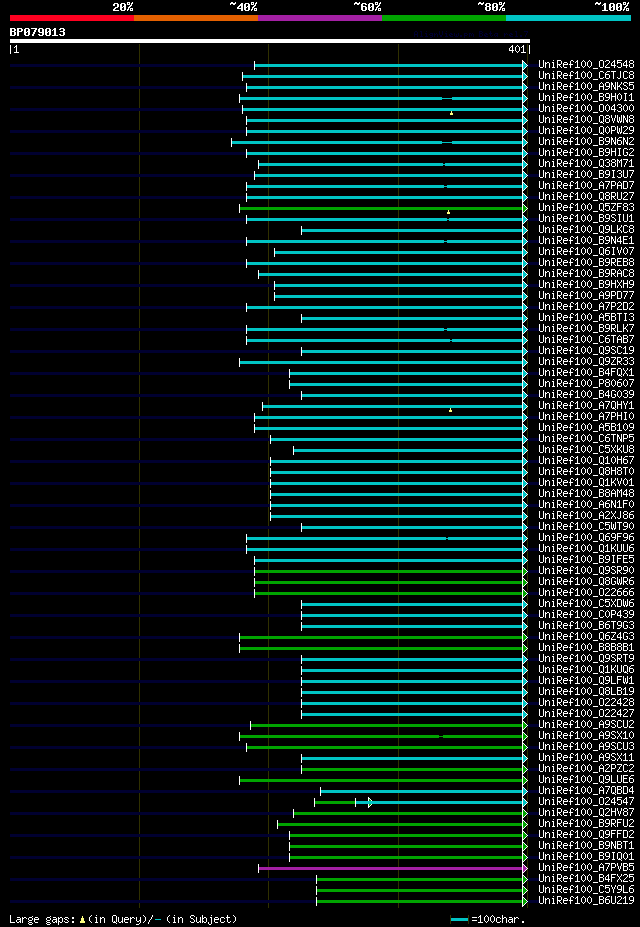Viewport: 640px width, 927px height.
Task: Click the UniRef100_B4FQX1 label
Action: (586, 373)
